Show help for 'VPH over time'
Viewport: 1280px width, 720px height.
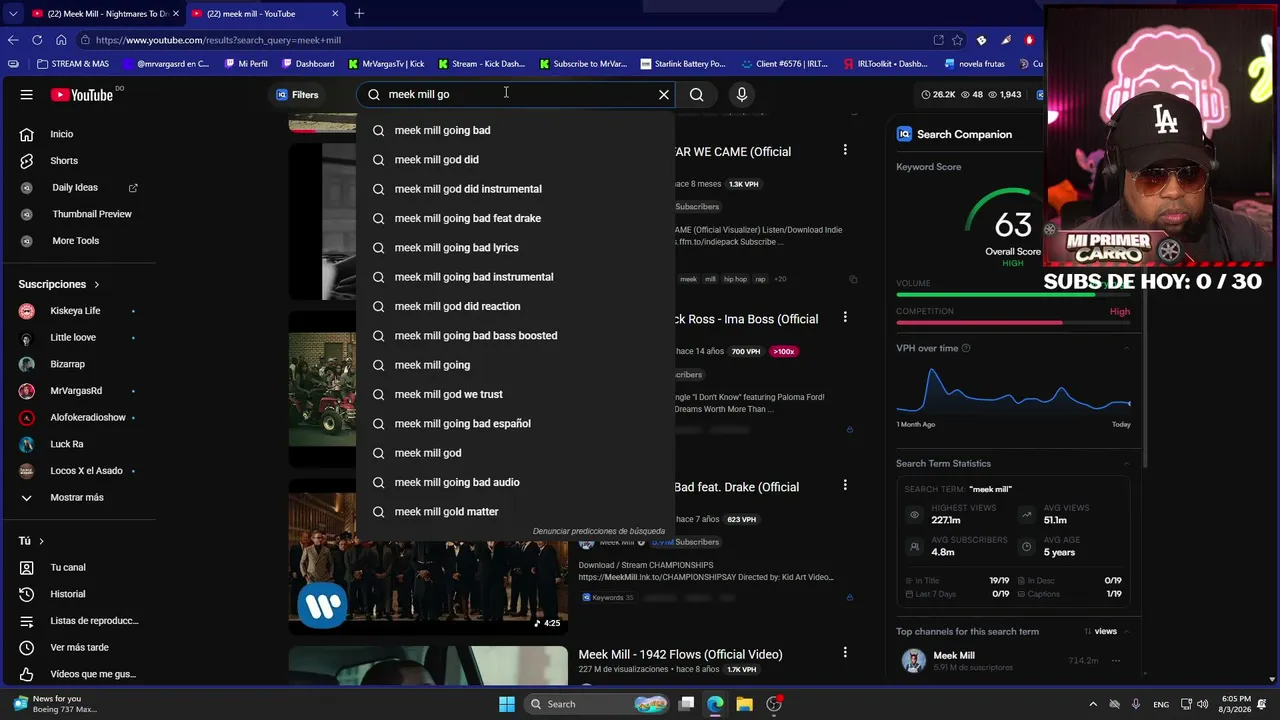coord(966,348)
